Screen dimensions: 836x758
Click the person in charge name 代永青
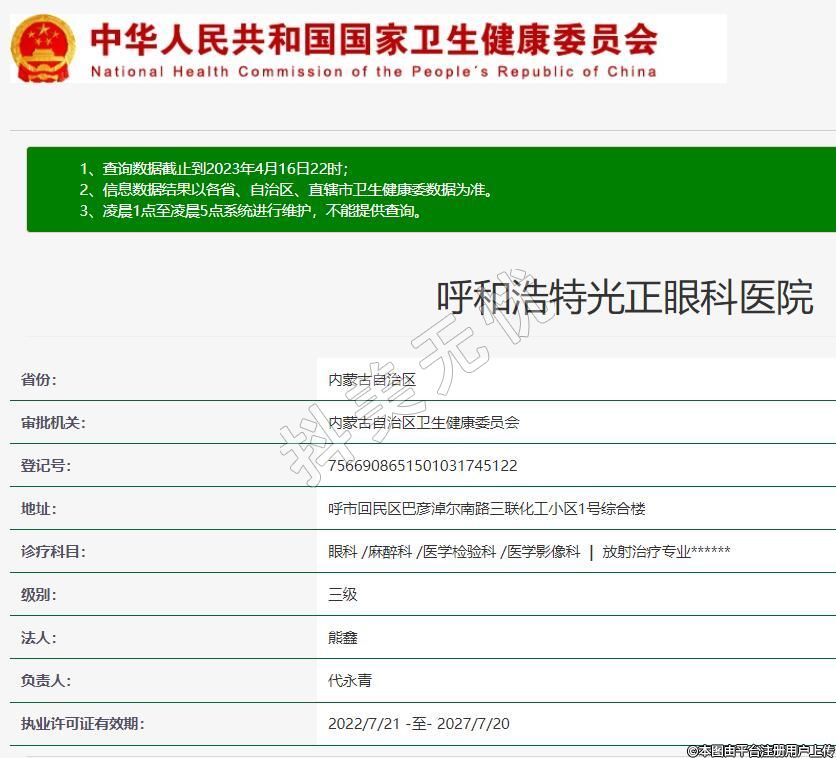[350, 681]
